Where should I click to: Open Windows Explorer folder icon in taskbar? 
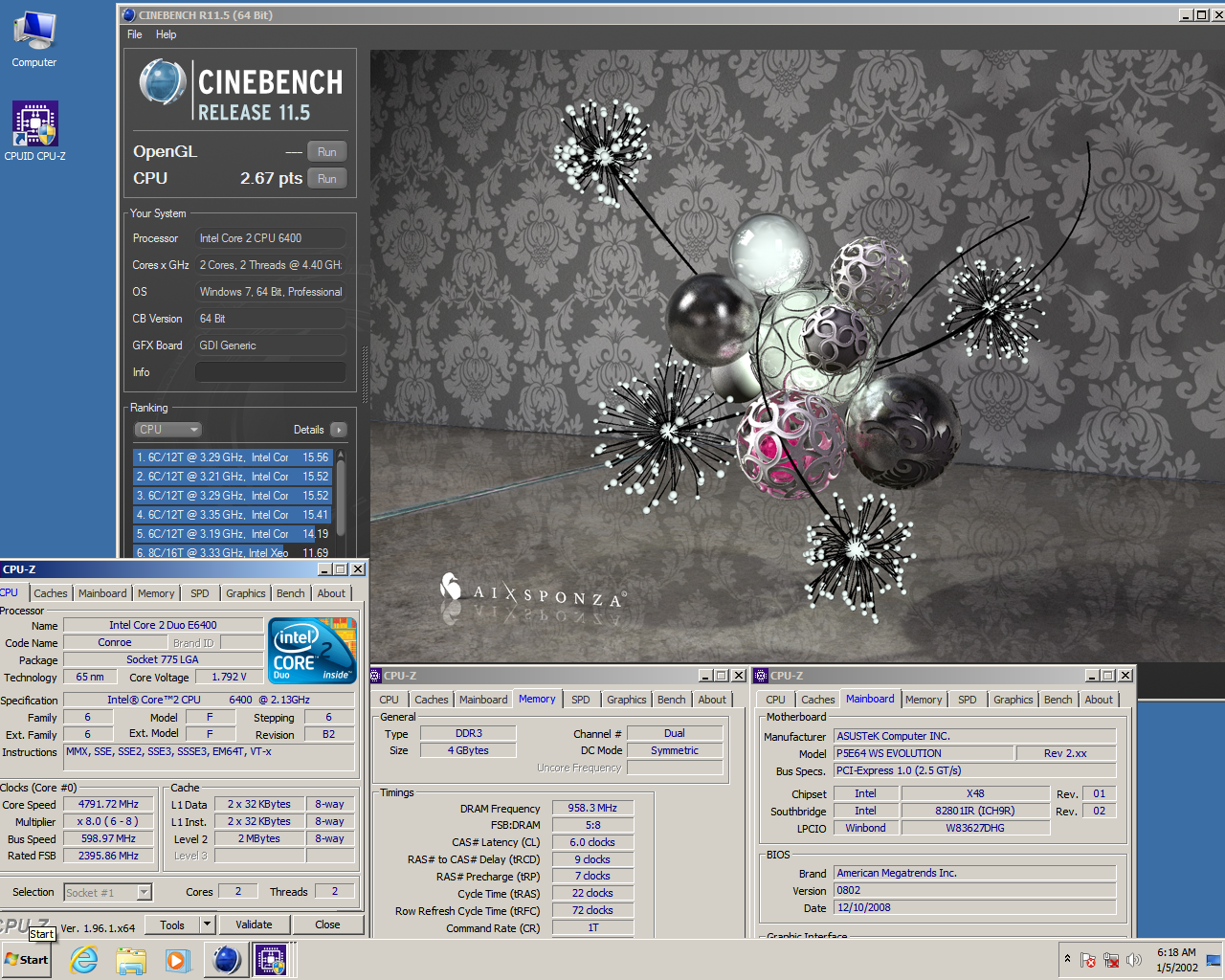pos(131,960)
